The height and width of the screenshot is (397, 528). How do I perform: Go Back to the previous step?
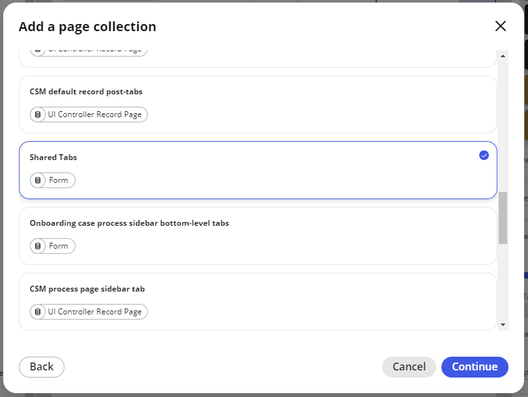pos(41,367)
